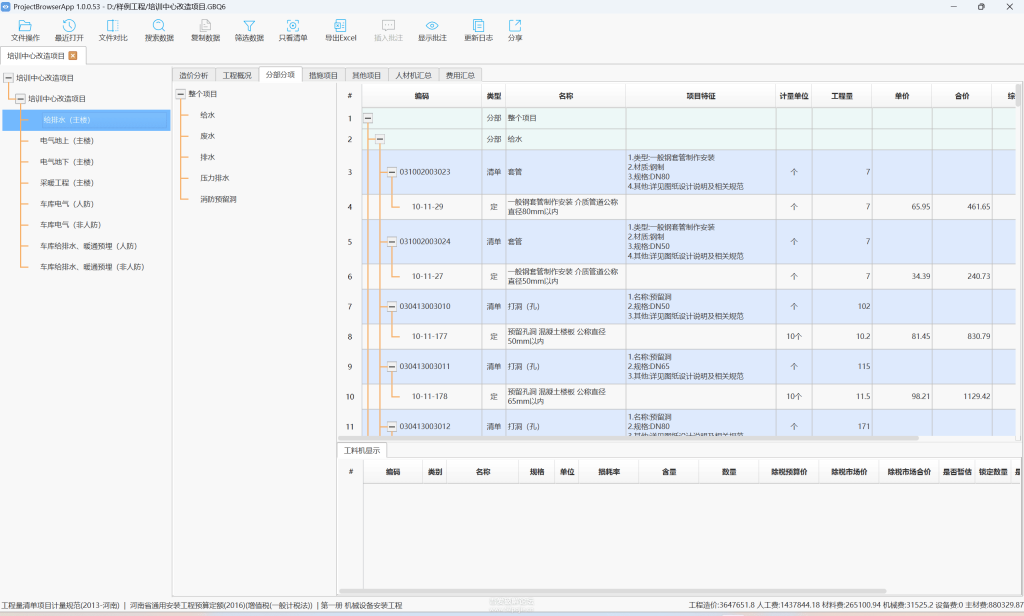Click the 编码 column header in main table
The width and height of the screenshot is (1024, 616).
(422, 96)
